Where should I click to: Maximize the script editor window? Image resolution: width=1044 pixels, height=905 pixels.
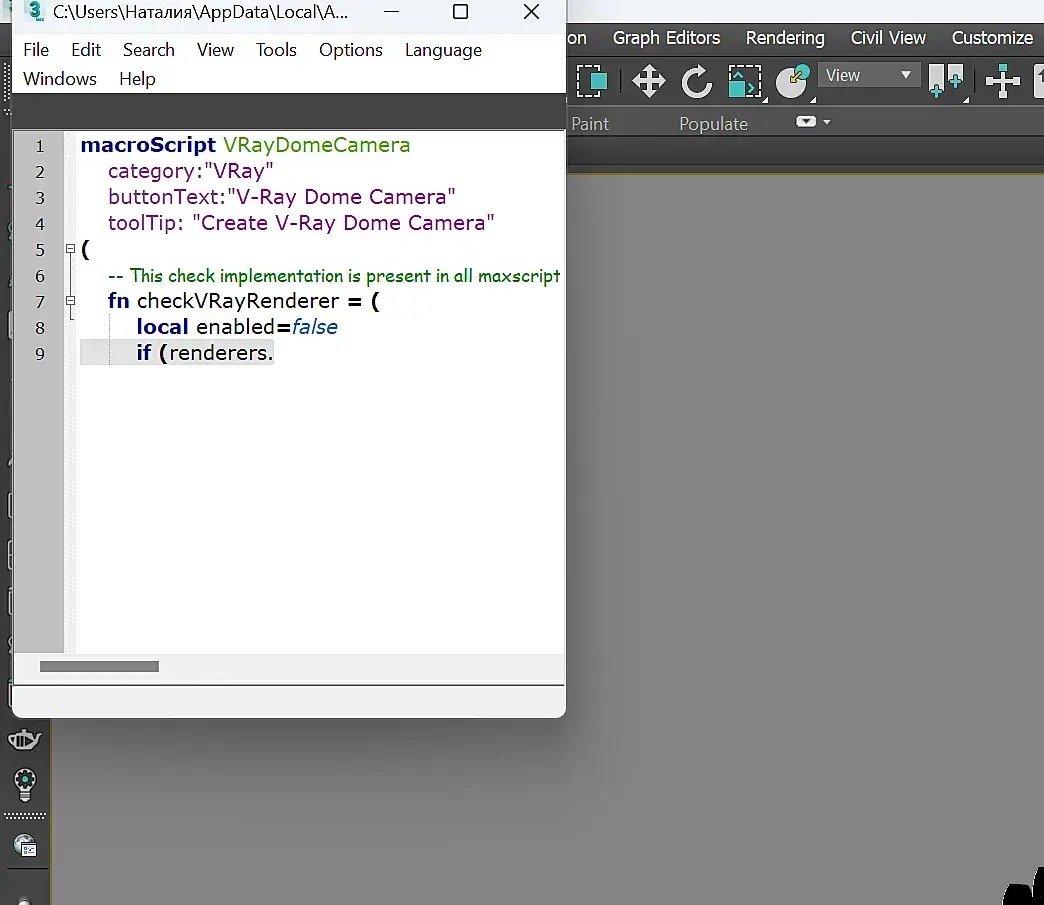(x=460, y=11)
